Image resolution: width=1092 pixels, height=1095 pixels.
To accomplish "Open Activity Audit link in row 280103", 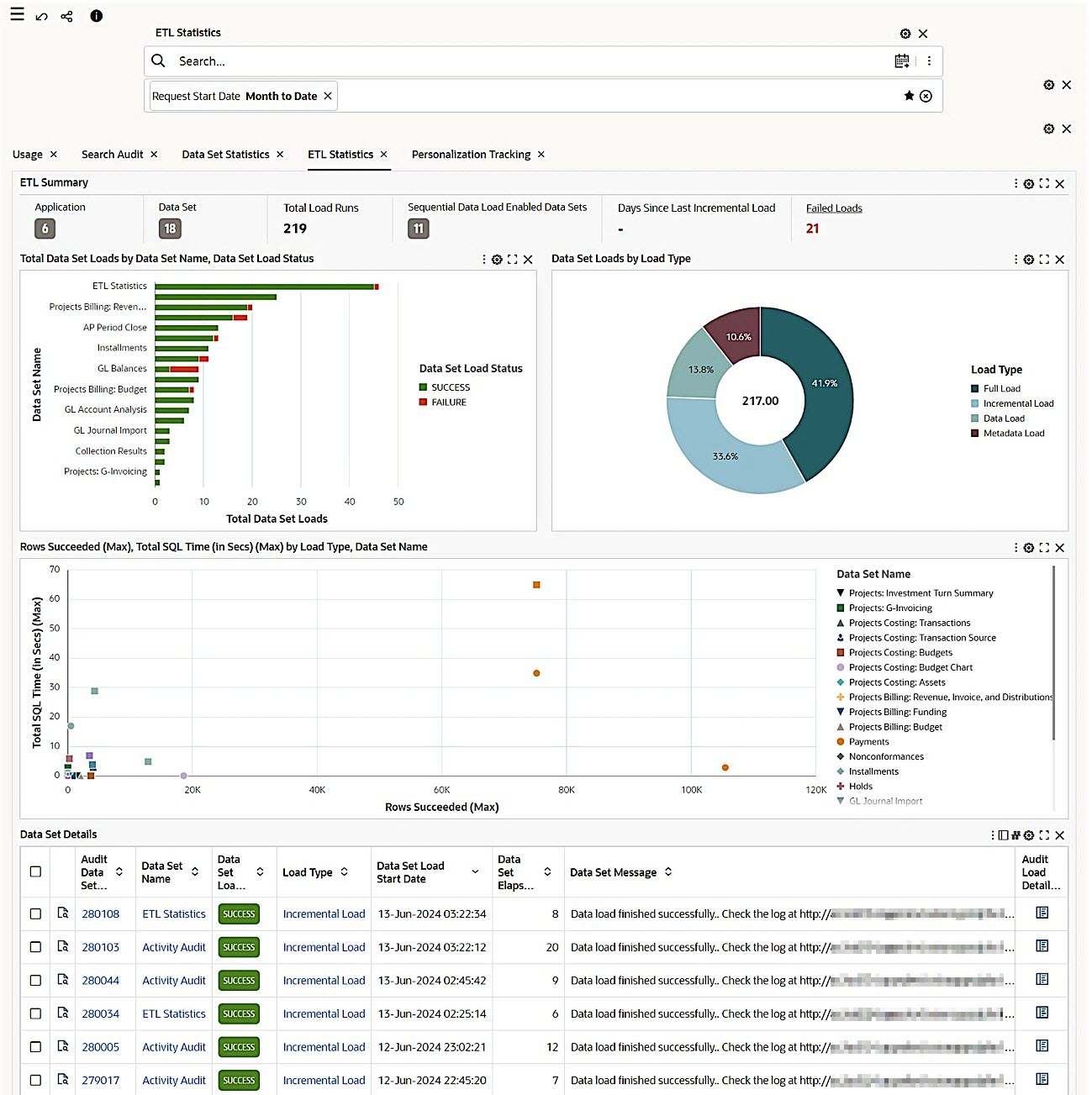I will coord(174,947).
